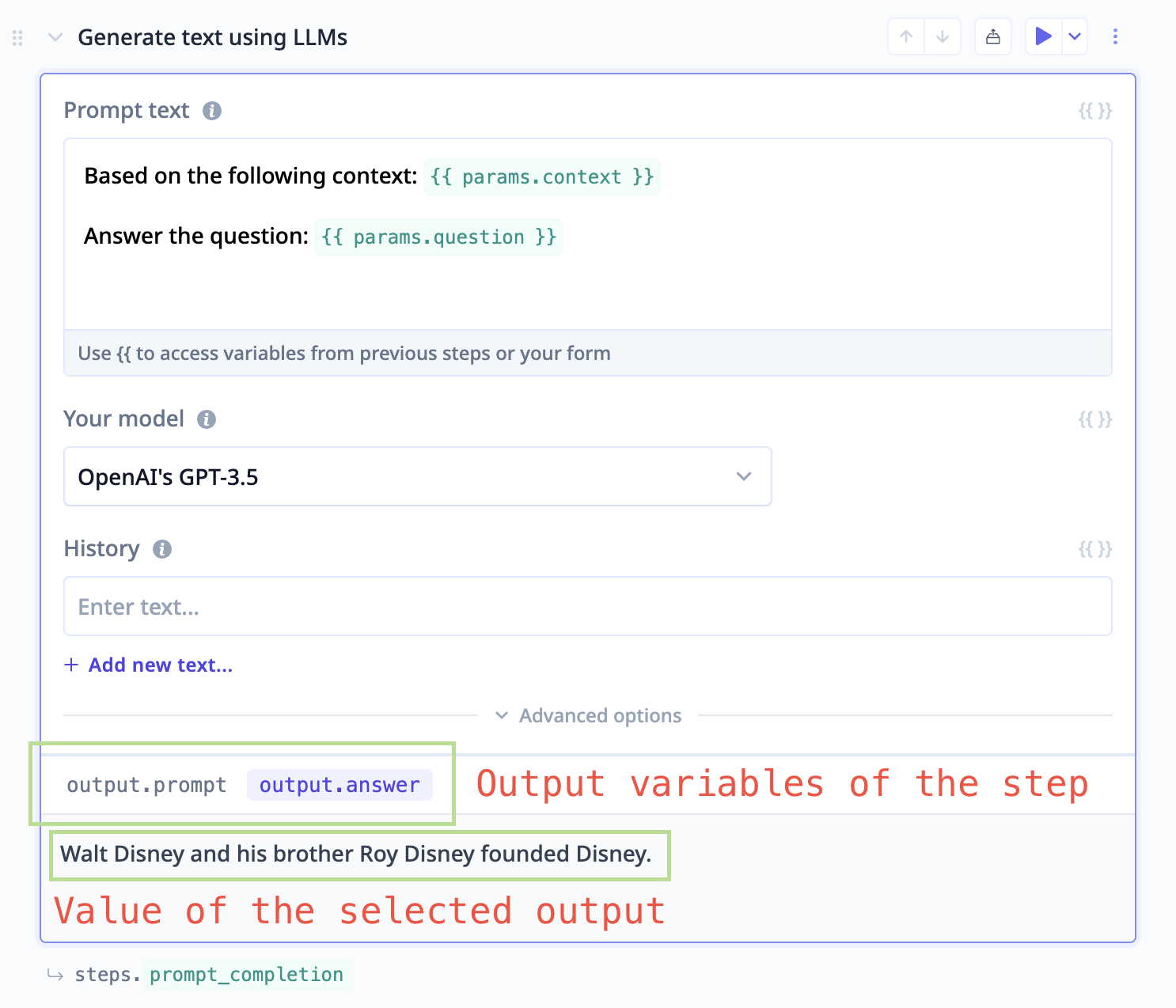Viewport: 1176px width, 1008px height.
Task: Move the step up with the arrow
Action: [x=906, y=36]
